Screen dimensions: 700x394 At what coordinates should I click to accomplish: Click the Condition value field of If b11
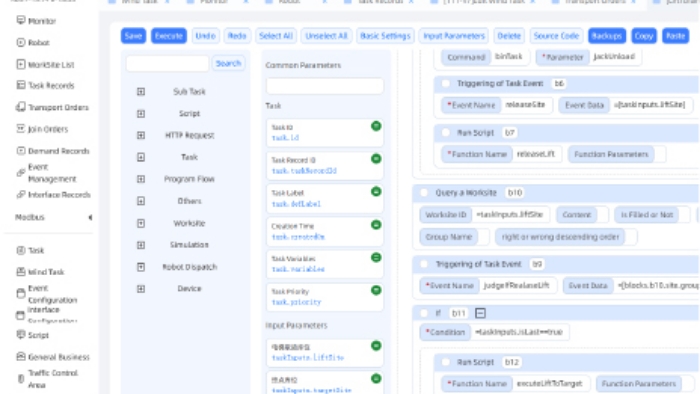coord(519,332)
